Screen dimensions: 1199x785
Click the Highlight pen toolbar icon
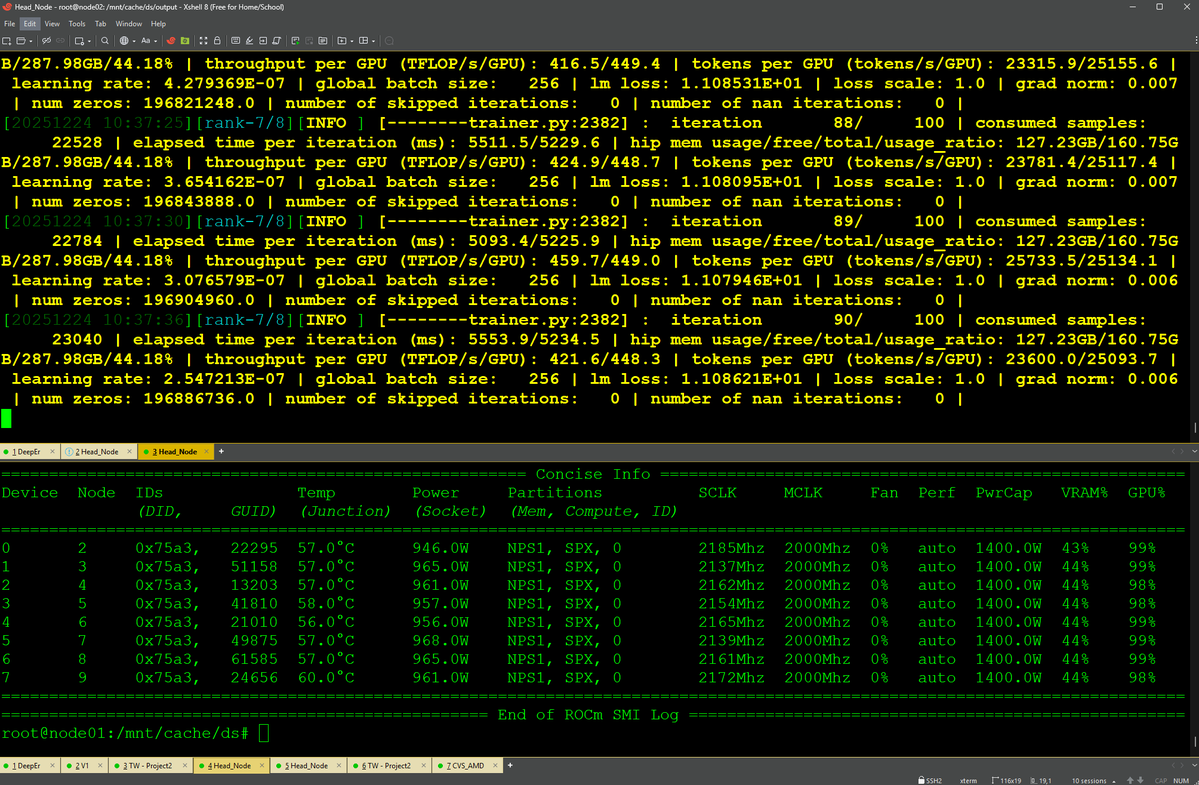tap(249, 41)
